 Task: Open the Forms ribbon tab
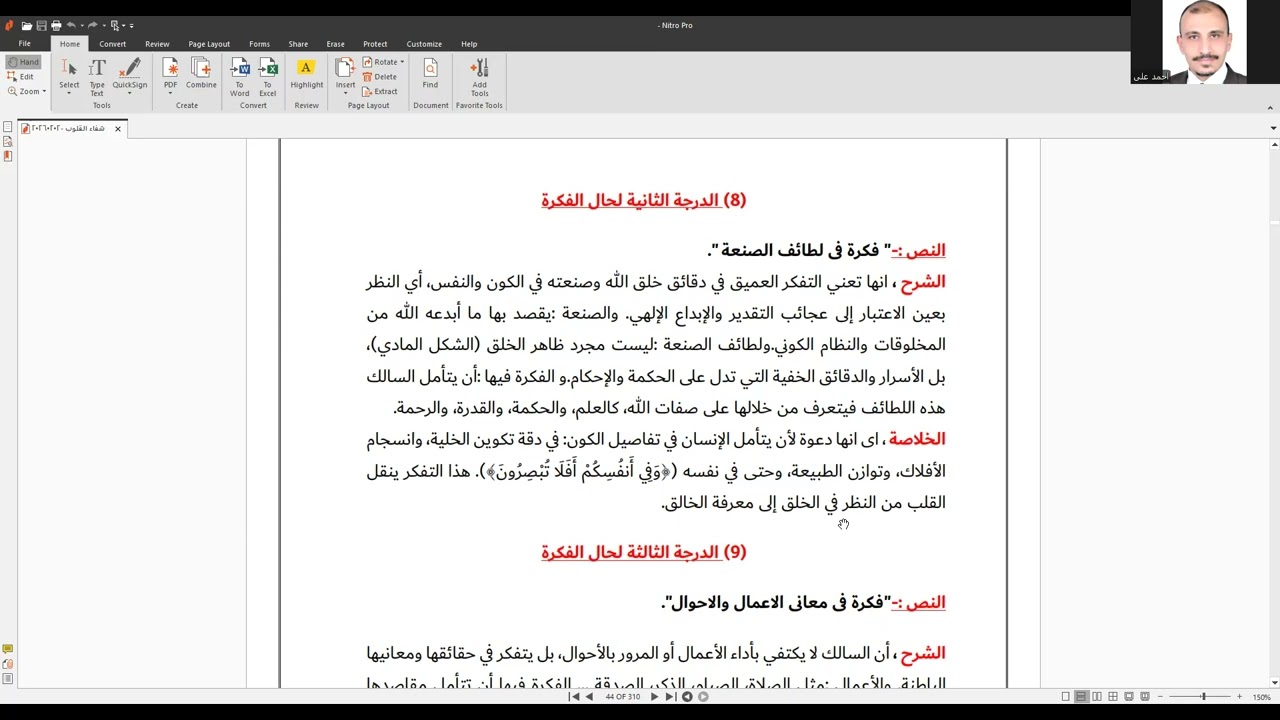pyautogui.click(x=259, y=44)
